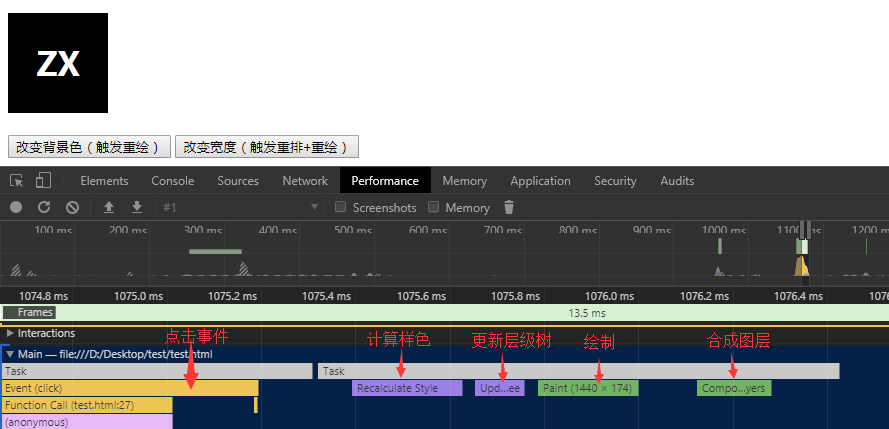Select the Event (click) flame bar

pos(130,388)
